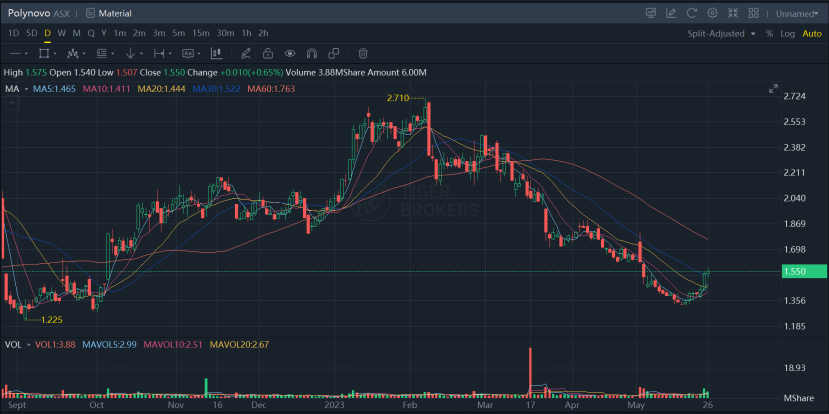Expand the measure tool dropdown arrow

170,54
